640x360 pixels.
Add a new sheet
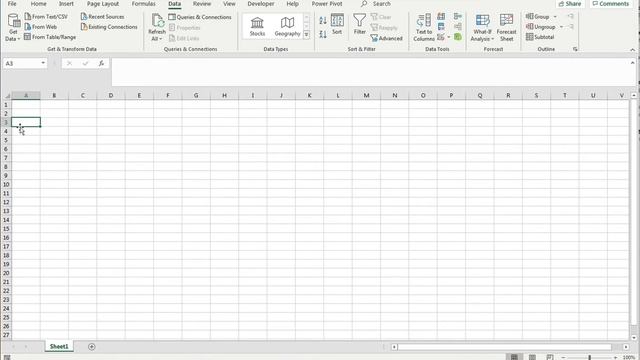click(x=91, y=347)
